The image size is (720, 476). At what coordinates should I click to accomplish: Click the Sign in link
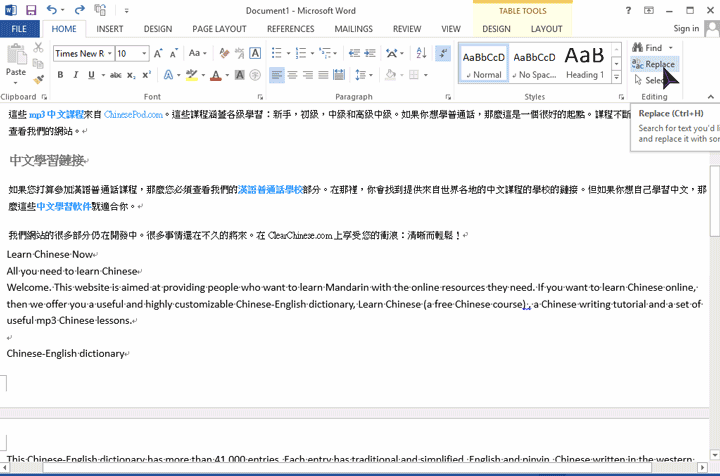686,28
